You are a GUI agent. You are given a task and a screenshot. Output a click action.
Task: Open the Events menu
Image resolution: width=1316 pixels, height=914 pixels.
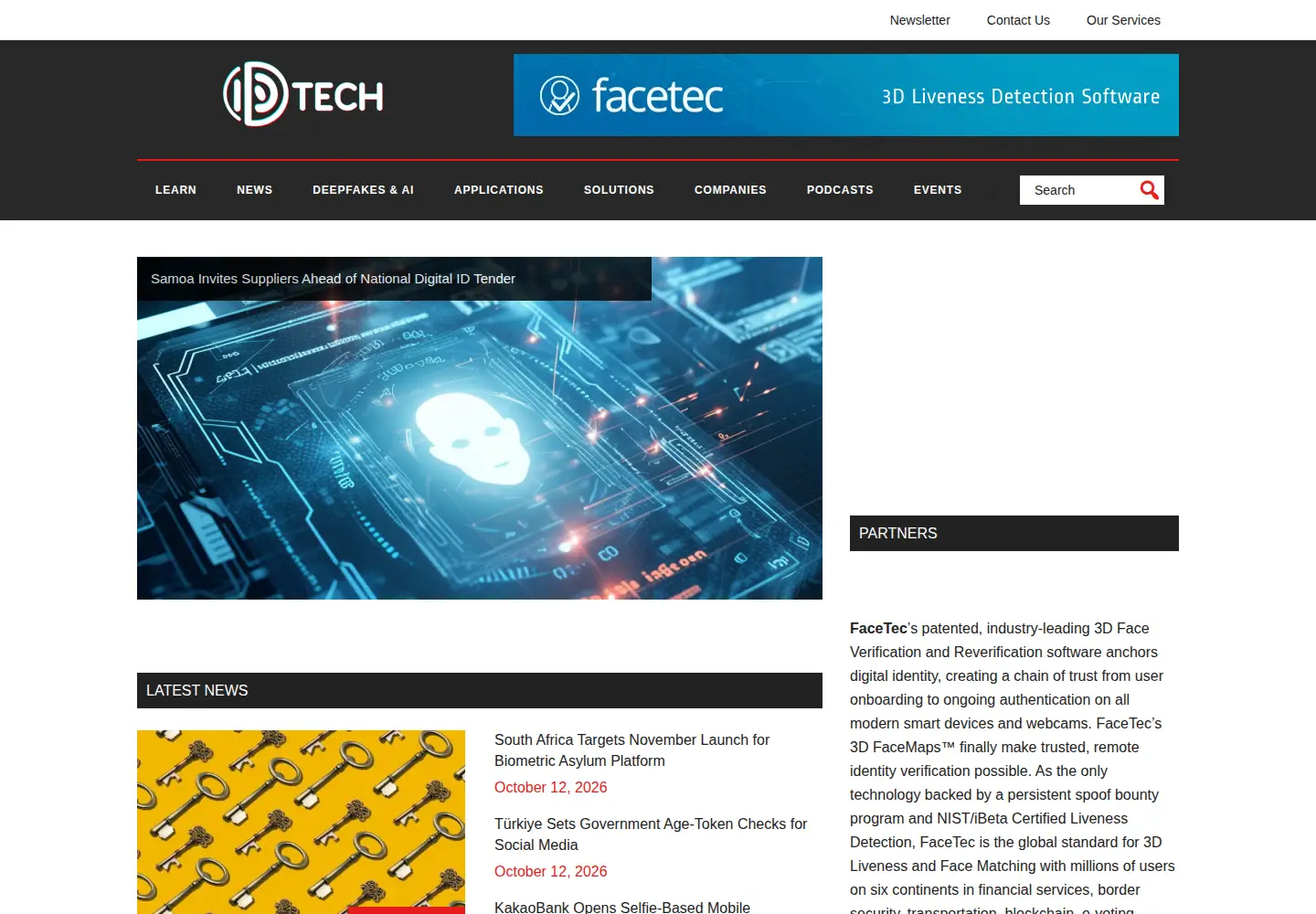(938, 190)
